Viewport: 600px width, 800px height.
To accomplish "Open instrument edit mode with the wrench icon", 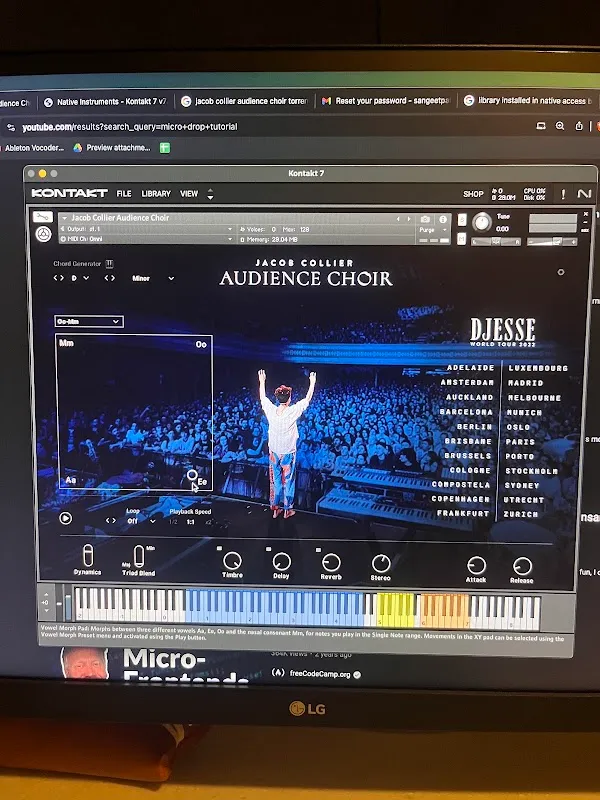I will coord(43,217).
